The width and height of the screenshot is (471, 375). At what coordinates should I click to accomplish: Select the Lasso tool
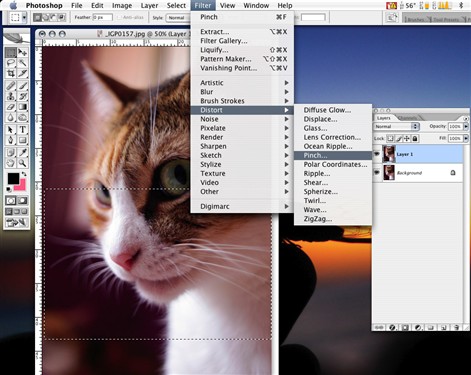tap(11, 63)
